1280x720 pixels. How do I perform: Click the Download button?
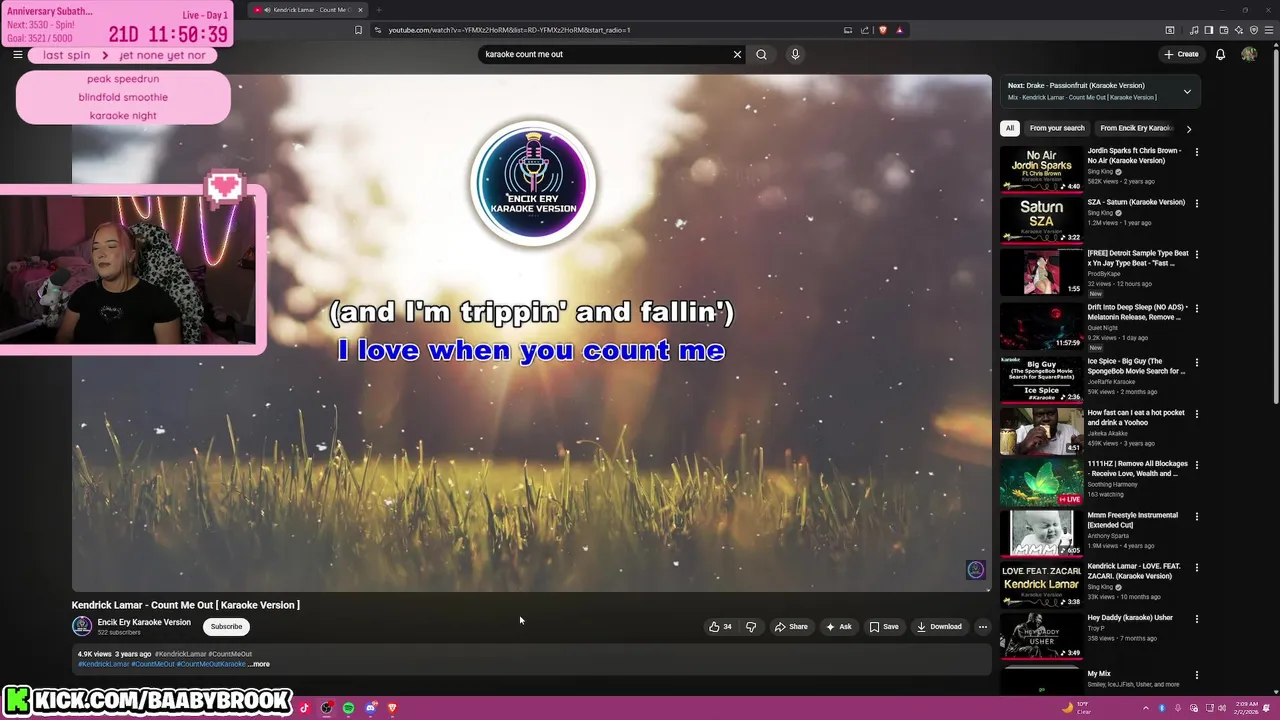pos(939,627)
